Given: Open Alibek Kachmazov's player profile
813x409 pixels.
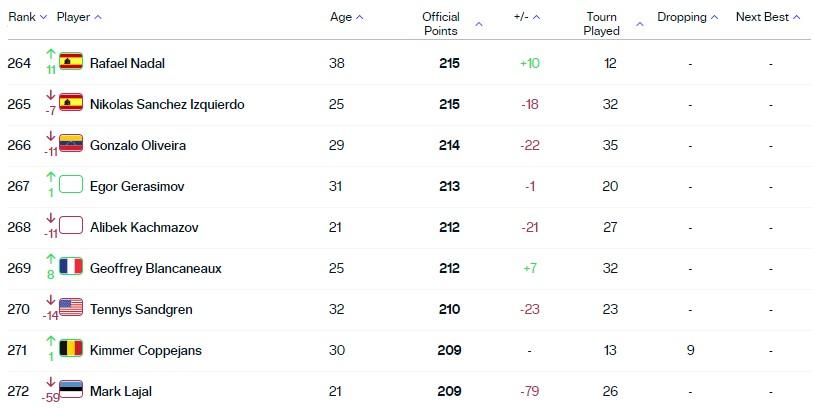Looking at the screenshot, I should coord(144,227).
